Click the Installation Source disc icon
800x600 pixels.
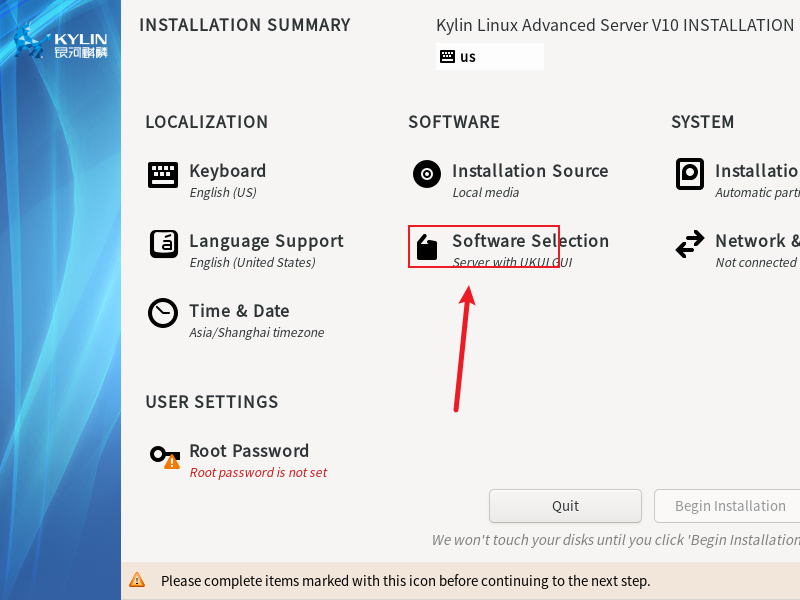pos(427,174)
